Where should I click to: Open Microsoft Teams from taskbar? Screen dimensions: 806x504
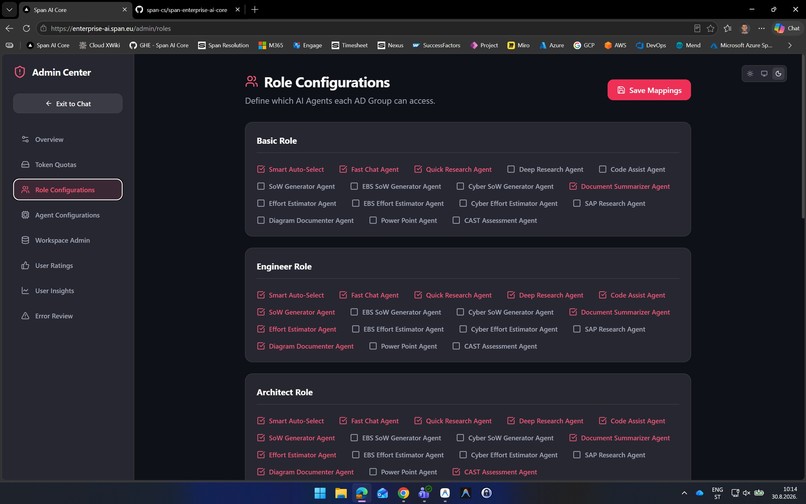[x=424, y=493]
